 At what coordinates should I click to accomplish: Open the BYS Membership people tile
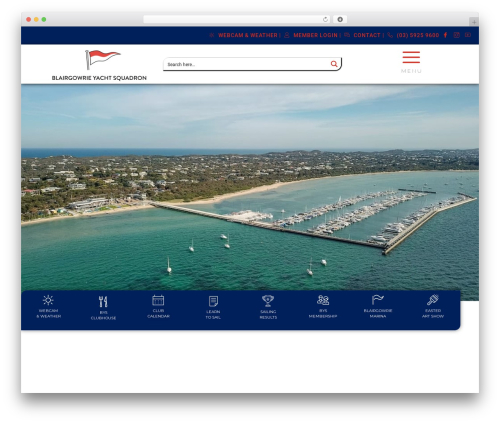(323, 306)
